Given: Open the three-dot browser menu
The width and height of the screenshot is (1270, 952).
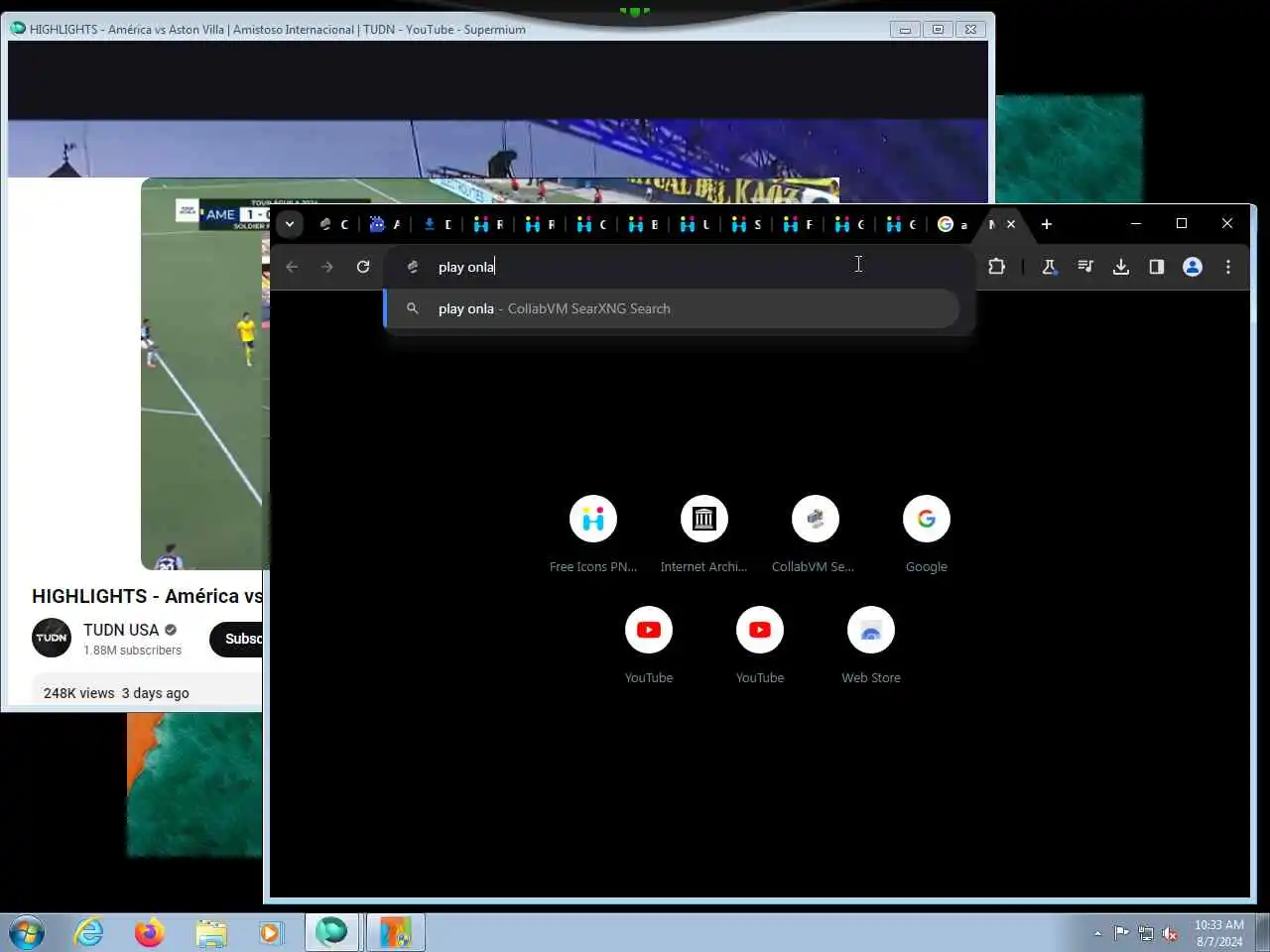Looking at the screenshot, I should 1228,267.
